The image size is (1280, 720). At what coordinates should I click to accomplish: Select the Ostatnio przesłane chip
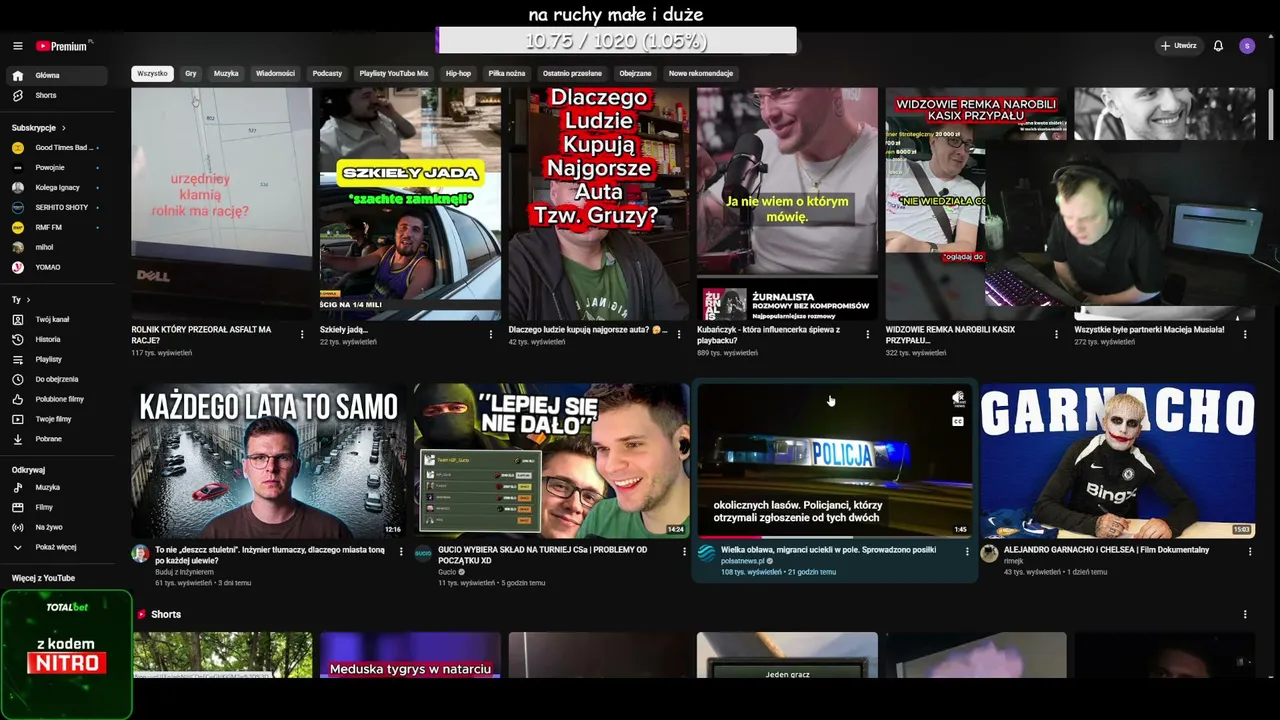click(x=572, y=74)
